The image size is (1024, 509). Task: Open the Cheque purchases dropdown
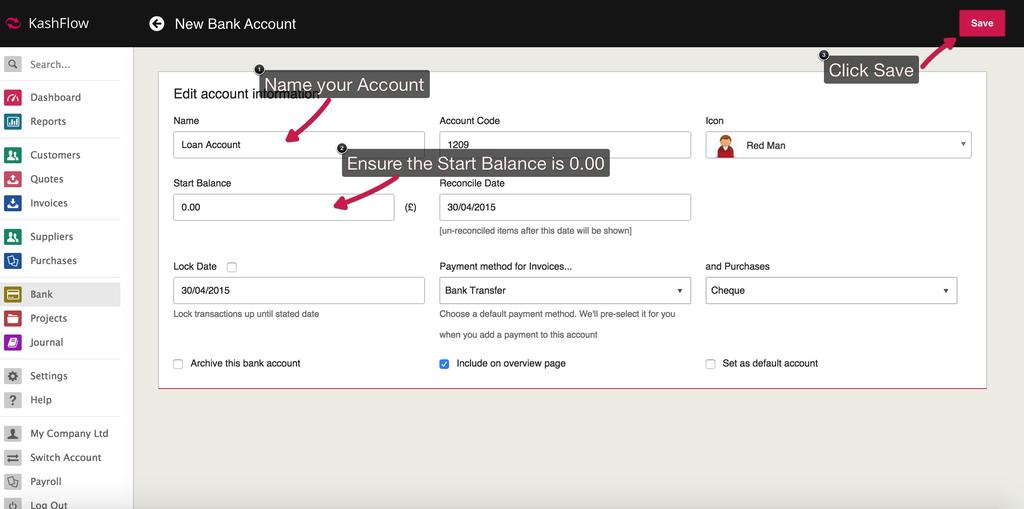[830, 291]
